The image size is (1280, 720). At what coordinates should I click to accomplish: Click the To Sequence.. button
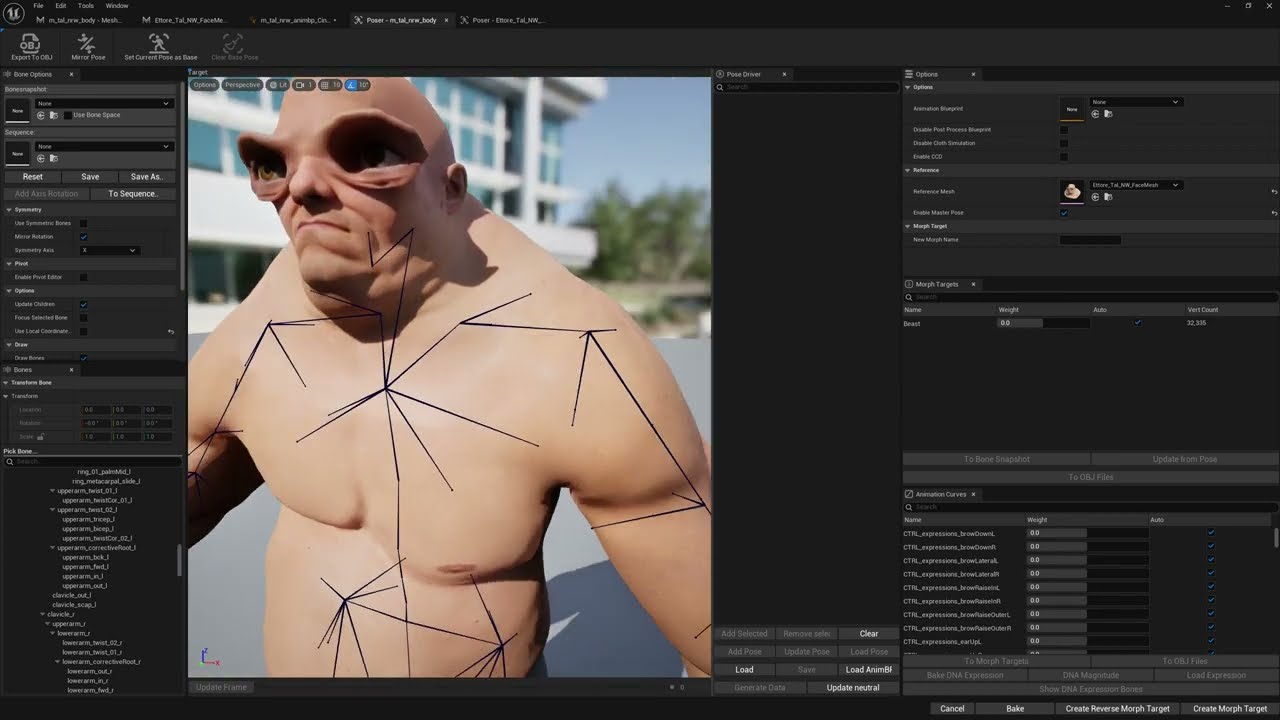[132, 194]
